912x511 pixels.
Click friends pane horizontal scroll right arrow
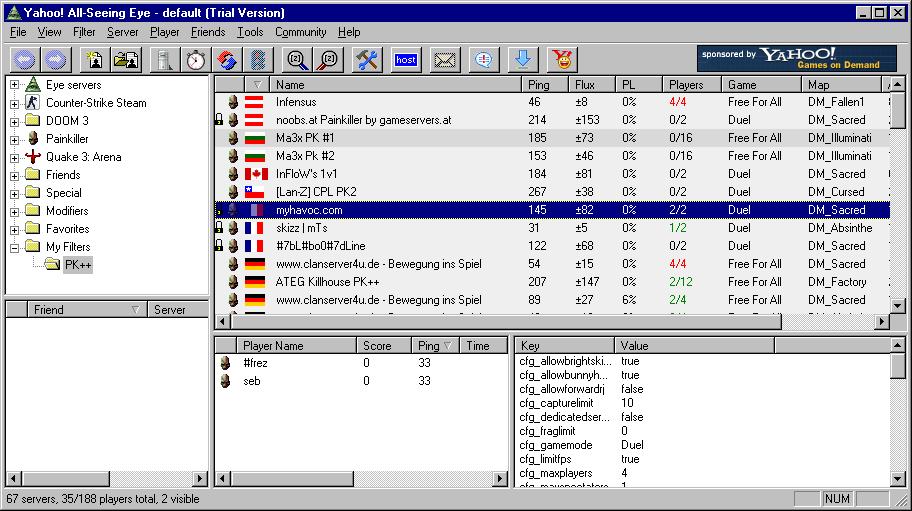tap(200, 479)
